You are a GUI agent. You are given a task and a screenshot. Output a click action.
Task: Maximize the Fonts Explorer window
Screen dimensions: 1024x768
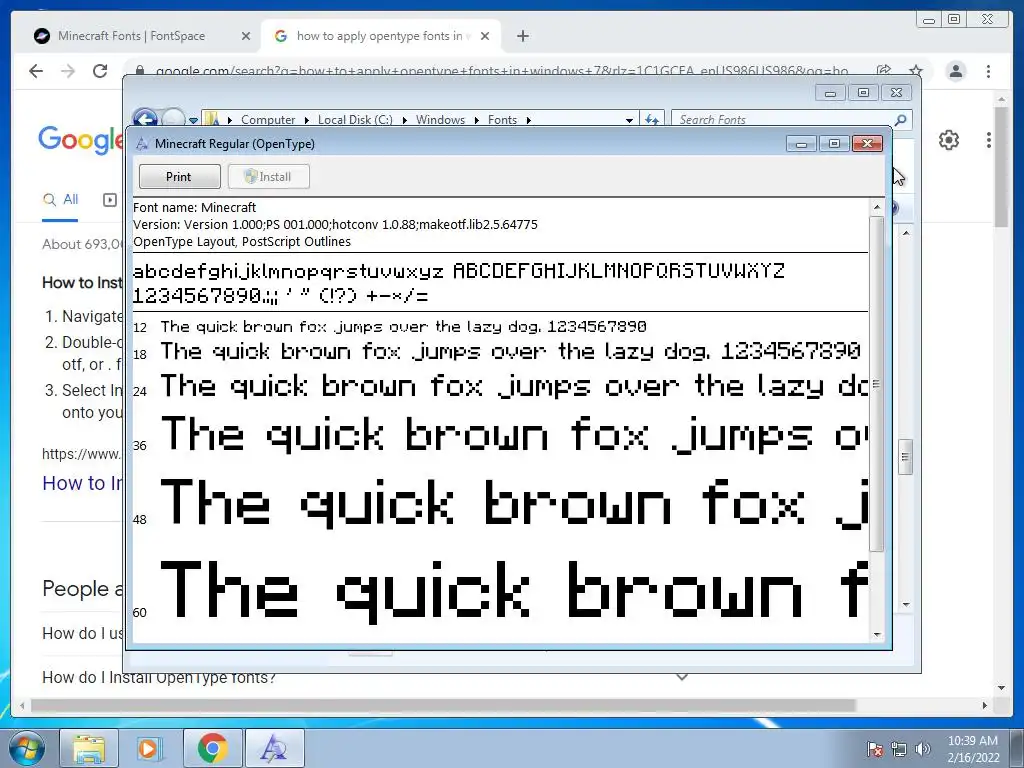coord(863,93)
